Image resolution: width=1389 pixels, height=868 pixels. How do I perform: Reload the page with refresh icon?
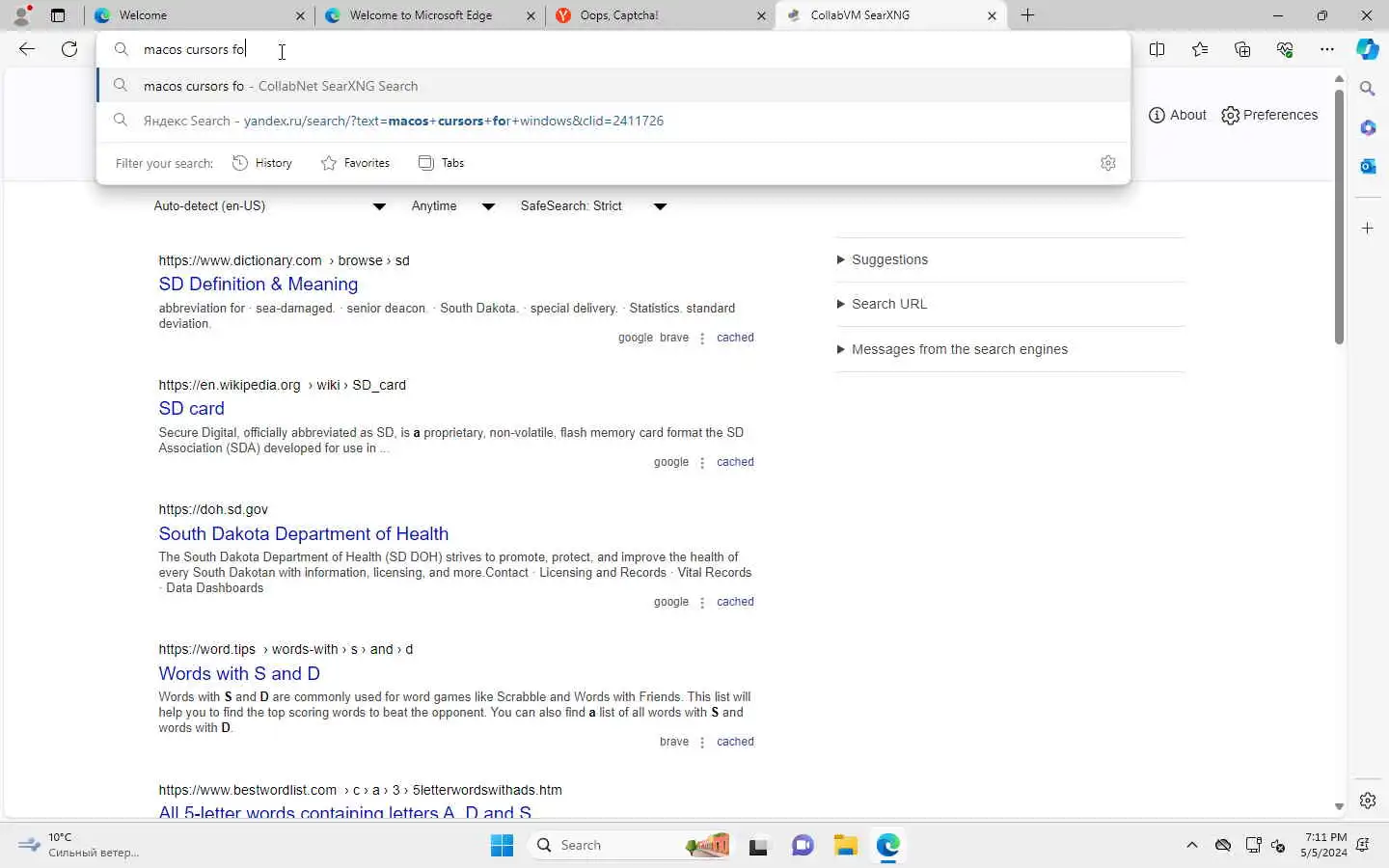pos(69,49)
